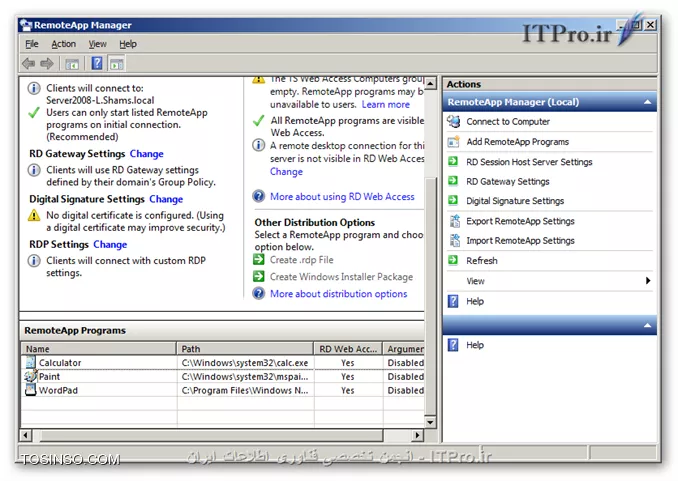
Task: Click the Paint program icon
Action: (x=30, y=376)
